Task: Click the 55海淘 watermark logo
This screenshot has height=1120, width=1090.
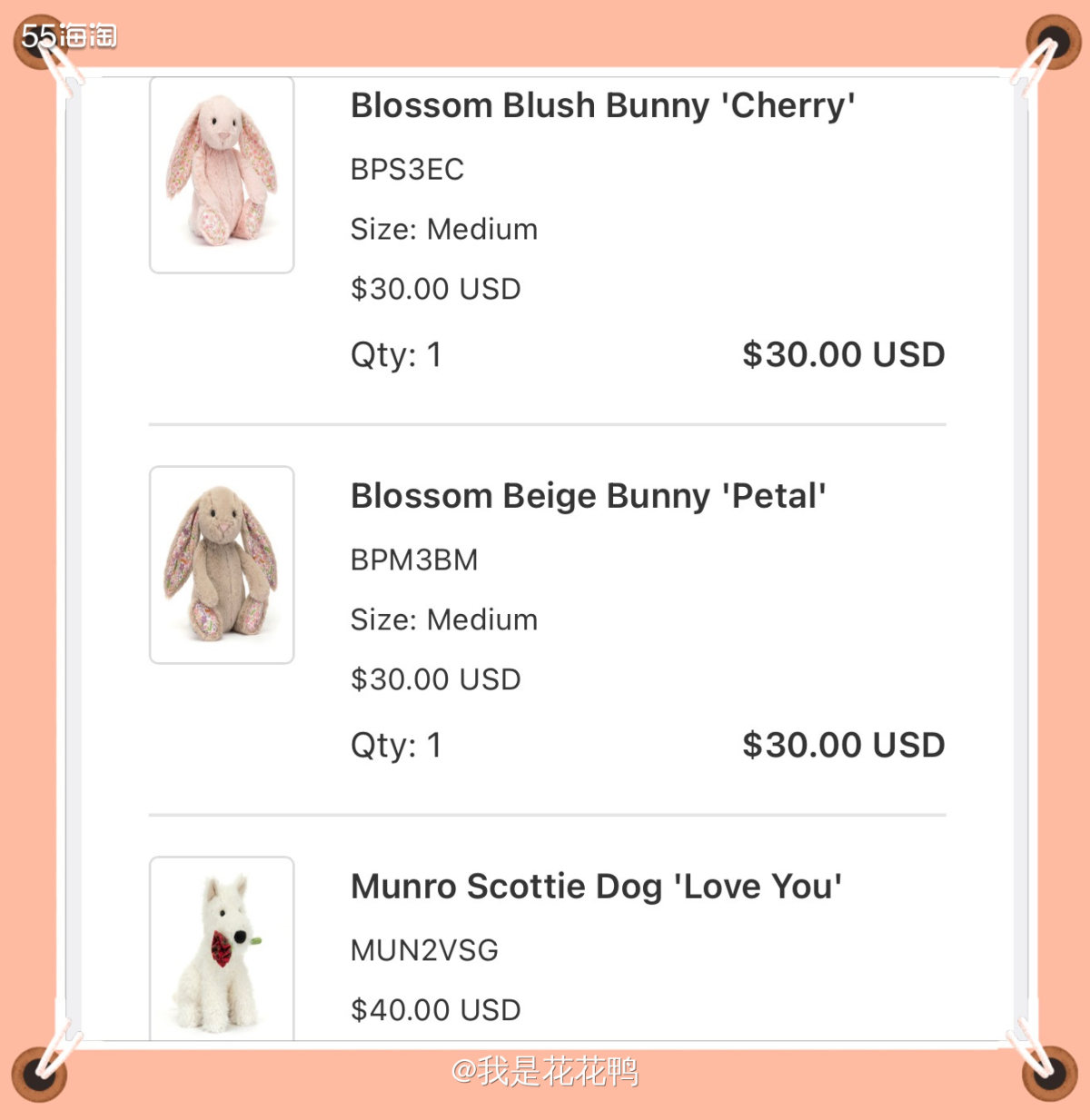Action: 69,36
